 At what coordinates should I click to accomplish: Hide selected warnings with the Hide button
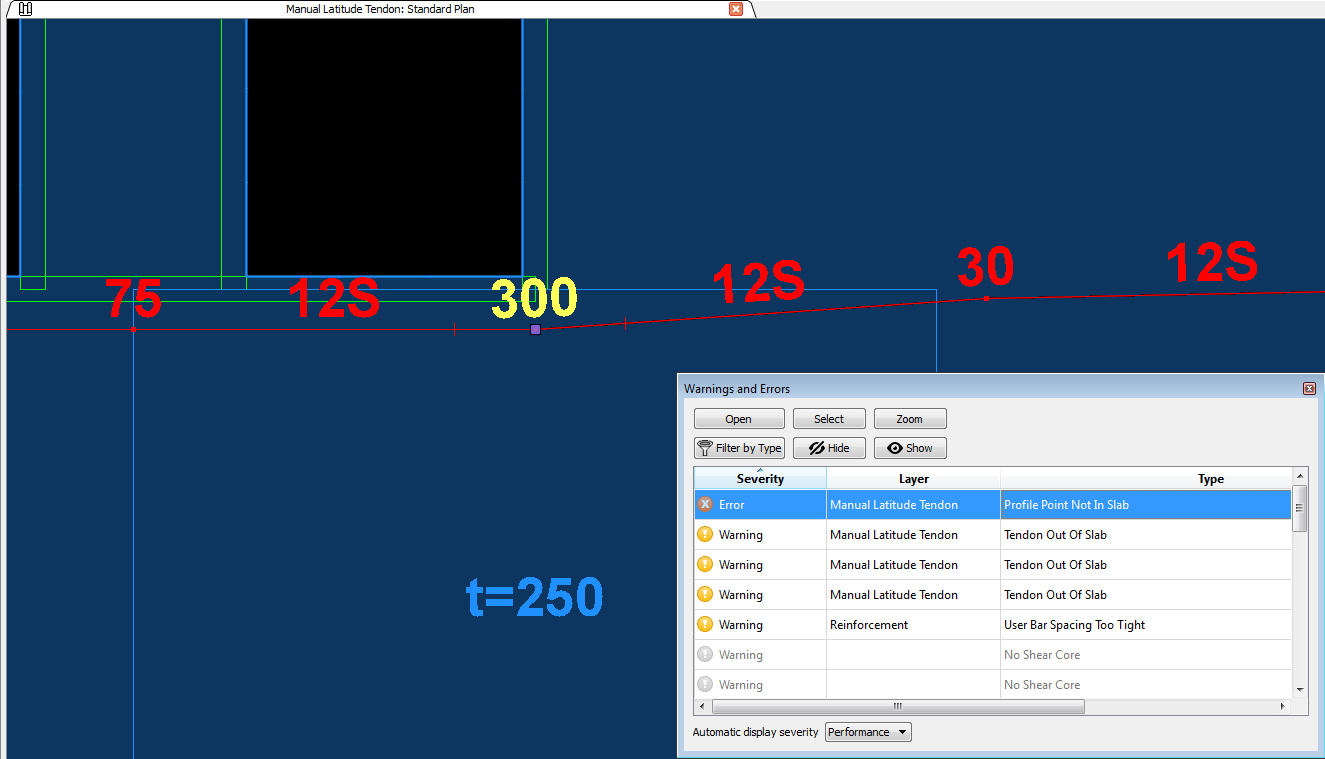pyautogui.click(x=829, y=448)
